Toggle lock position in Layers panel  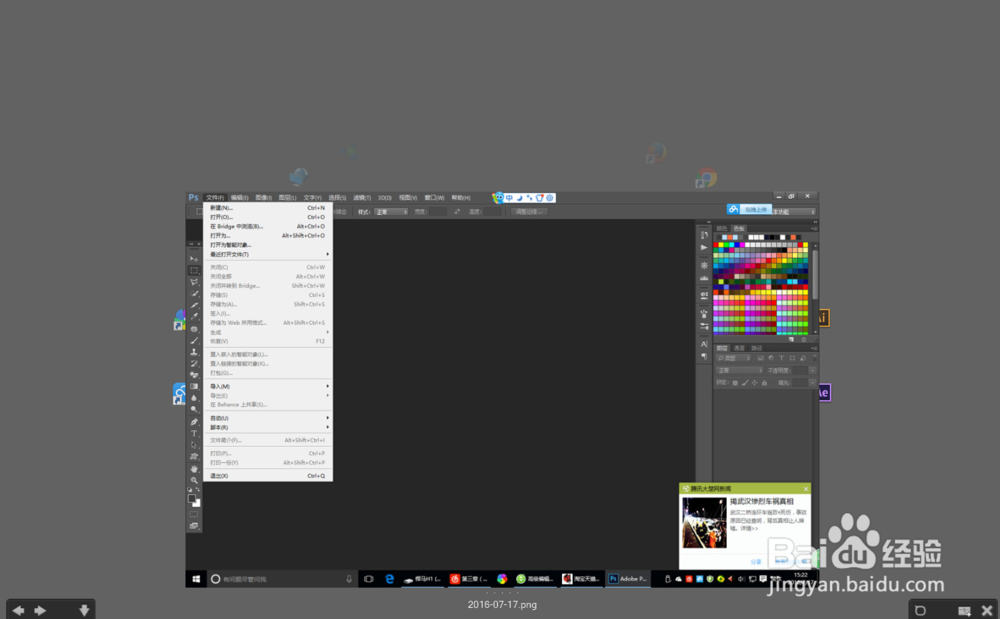pos(754,382)
